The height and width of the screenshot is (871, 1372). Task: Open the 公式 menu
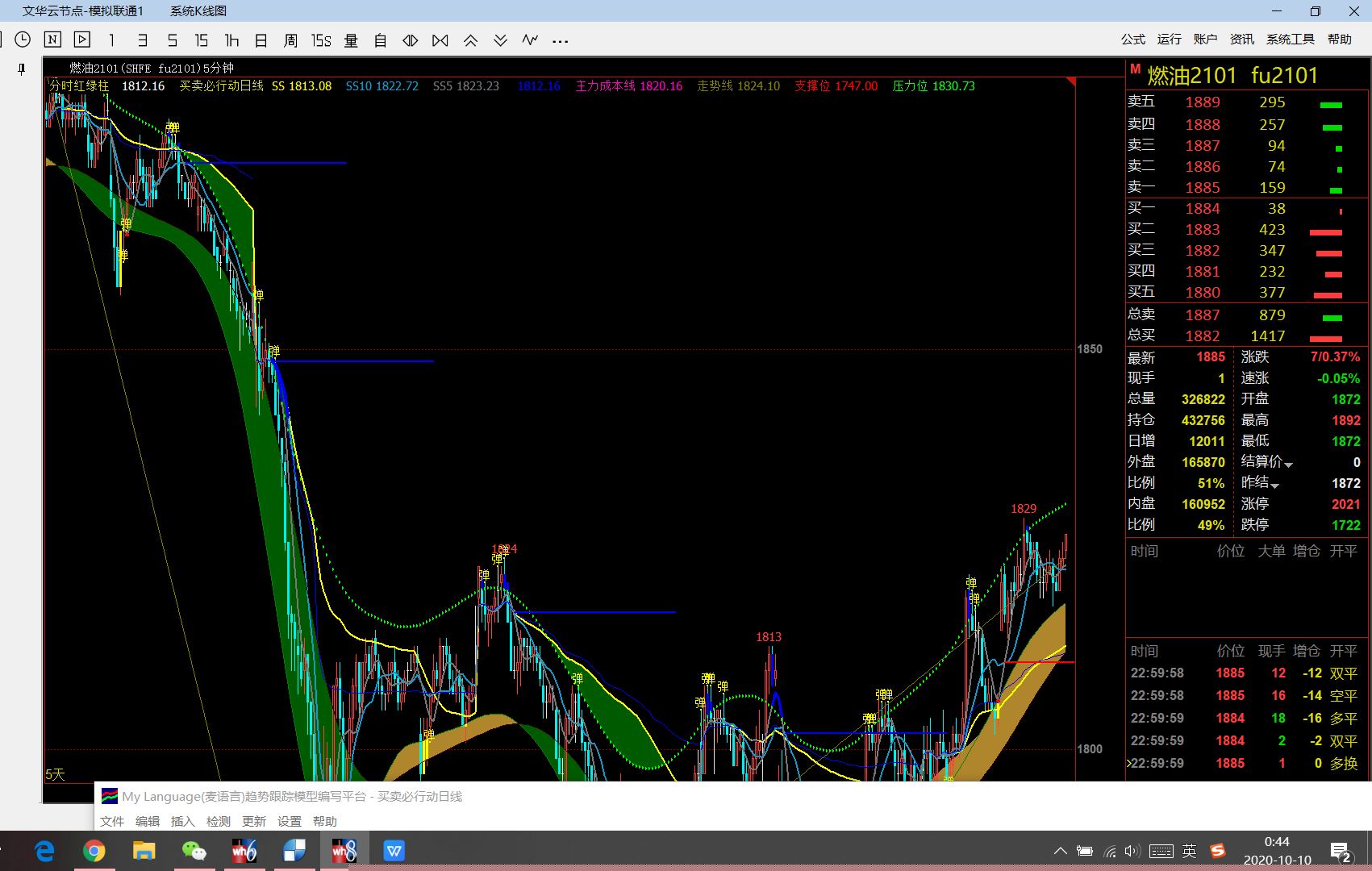coord(1132,40)
